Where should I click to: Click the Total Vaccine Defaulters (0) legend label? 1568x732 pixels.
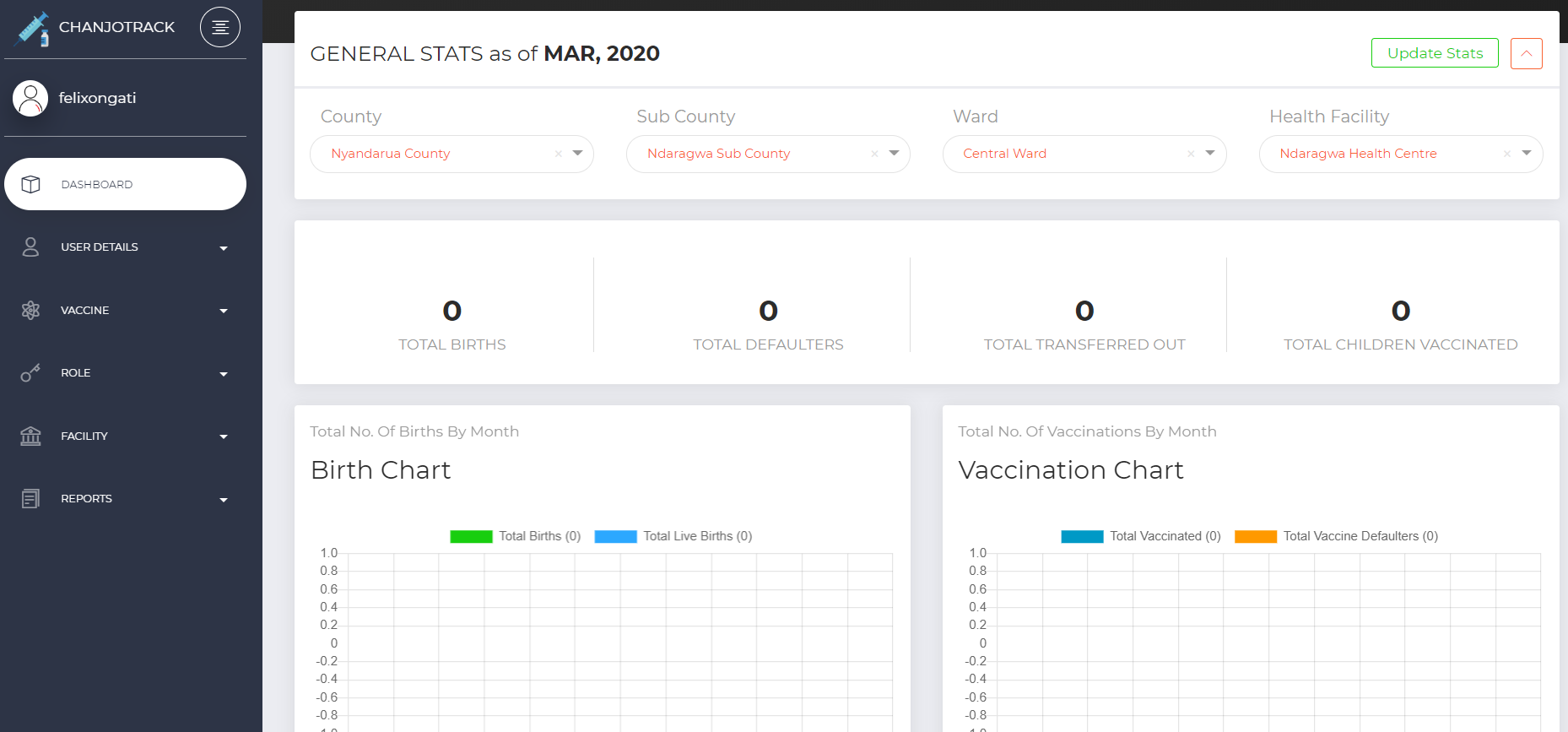(x=1360, y=536)
